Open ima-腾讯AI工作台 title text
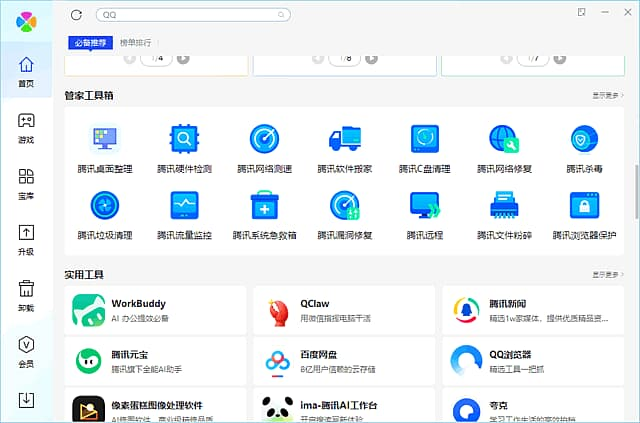 [x=339, y=405]
